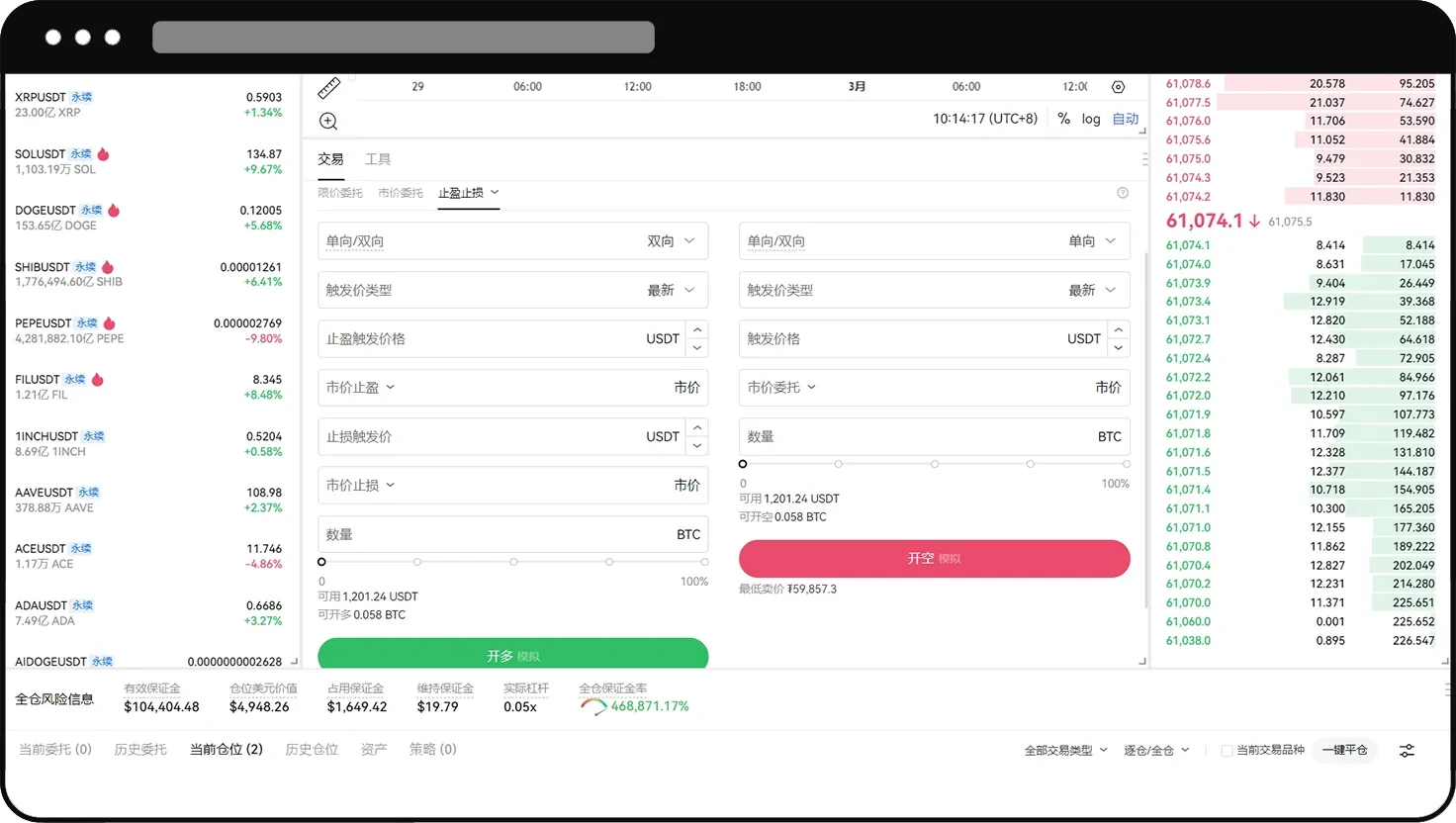
Task: Open the 止盈止损 order type dropdown
Action: coord(469,193)
